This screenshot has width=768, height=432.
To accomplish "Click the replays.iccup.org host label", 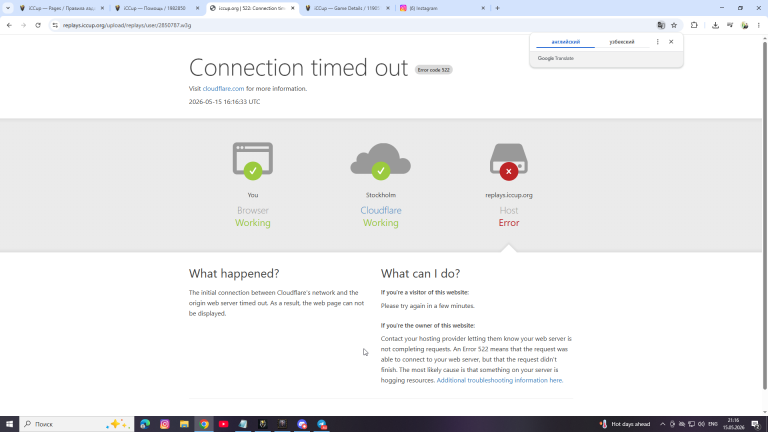I will pyautogui.click(x=508, y=195).
